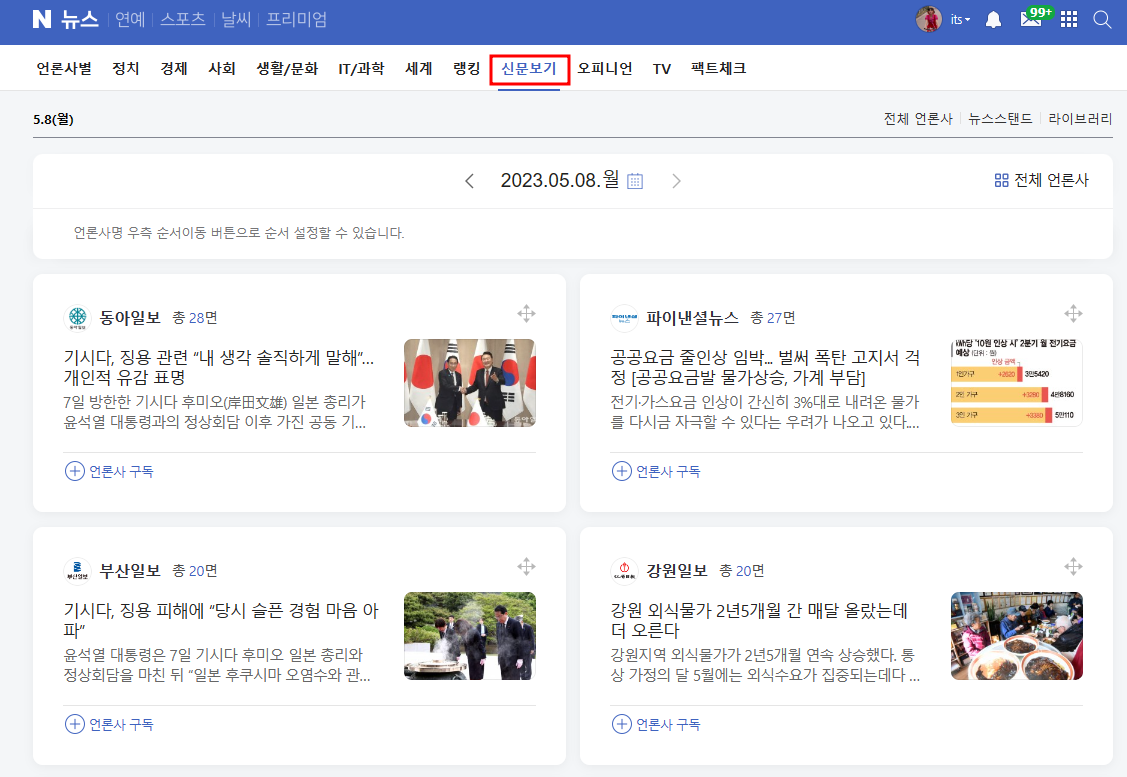Open the 전체 언론사 link below tabs

(x=918, y=119)
